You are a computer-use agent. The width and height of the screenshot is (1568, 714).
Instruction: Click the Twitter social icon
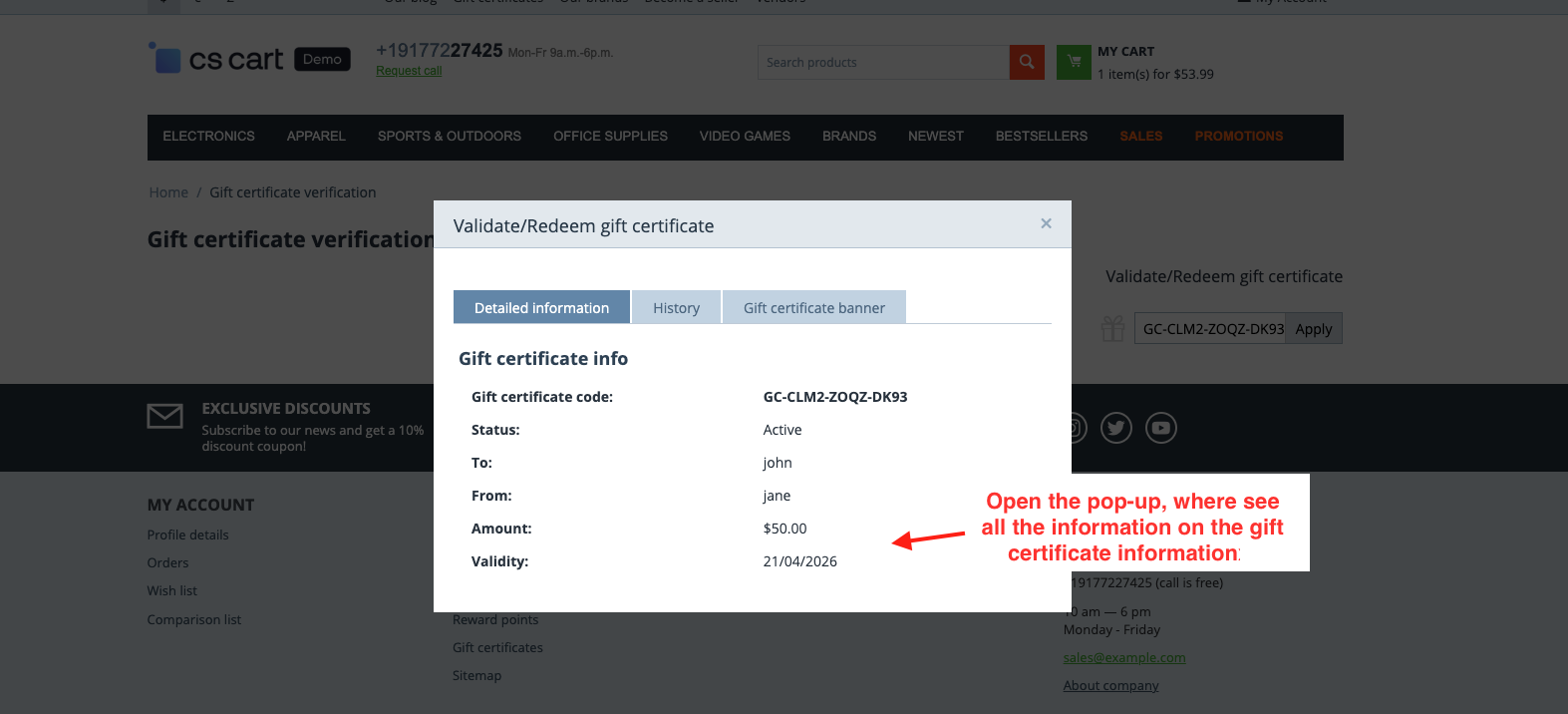(1116, 428)
